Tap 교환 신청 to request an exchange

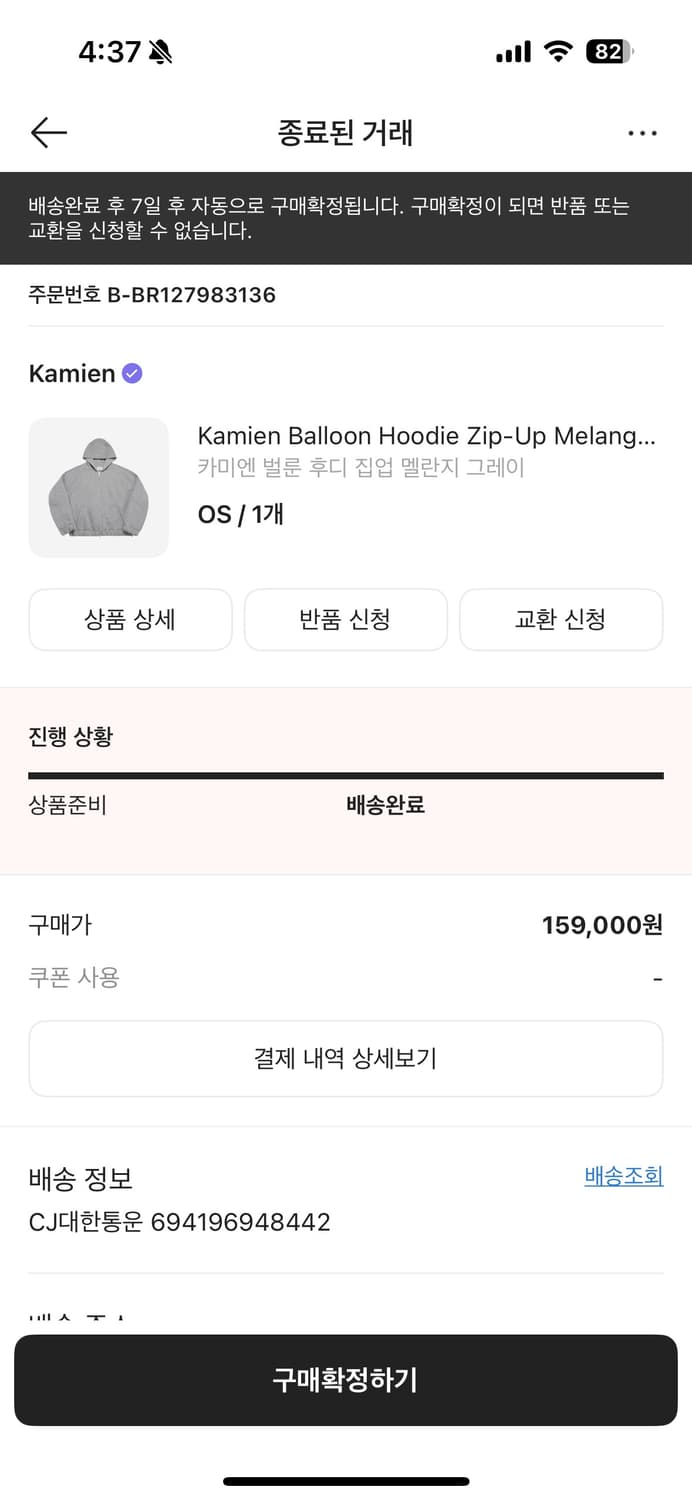tap(561, 620)
